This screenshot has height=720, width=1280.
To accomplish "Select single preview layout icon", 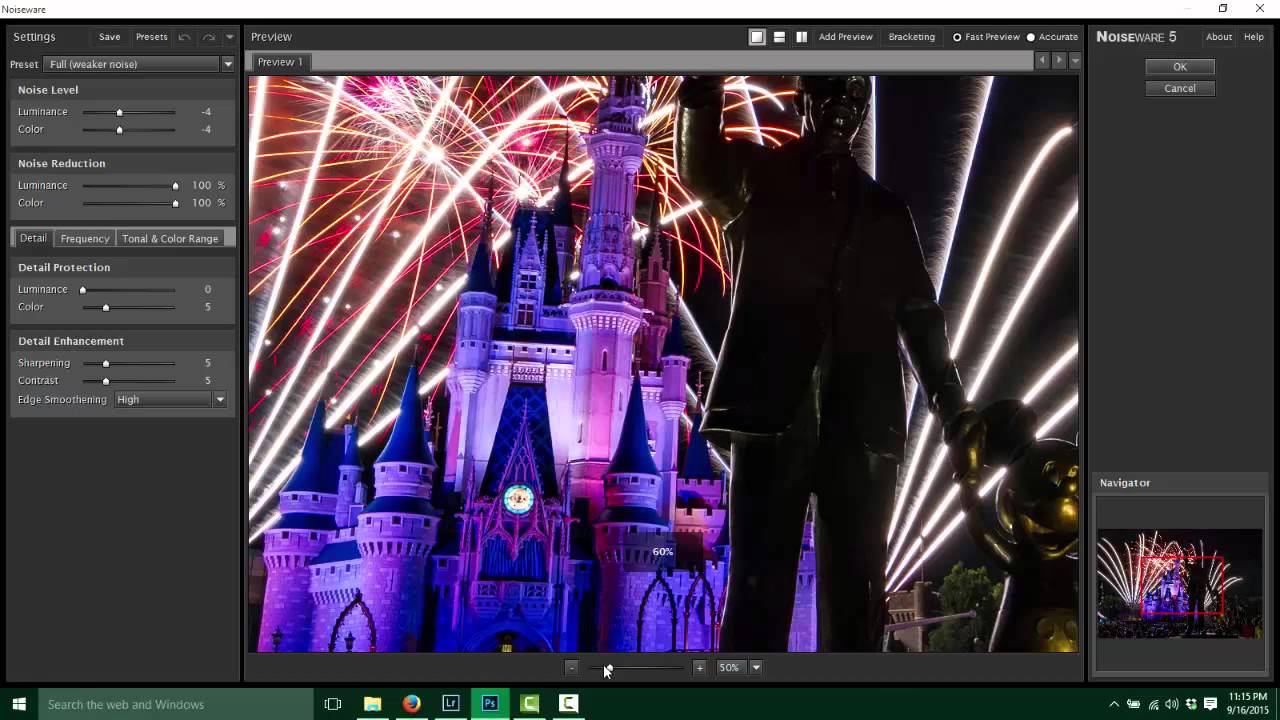I will [x=757, y=37].
